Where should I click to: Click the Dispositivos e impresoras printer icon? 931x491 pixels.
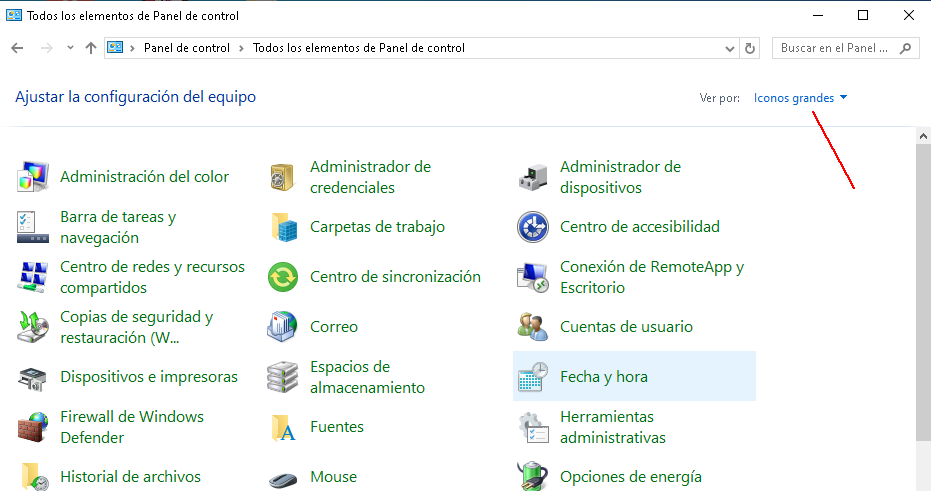coord(33,379)
